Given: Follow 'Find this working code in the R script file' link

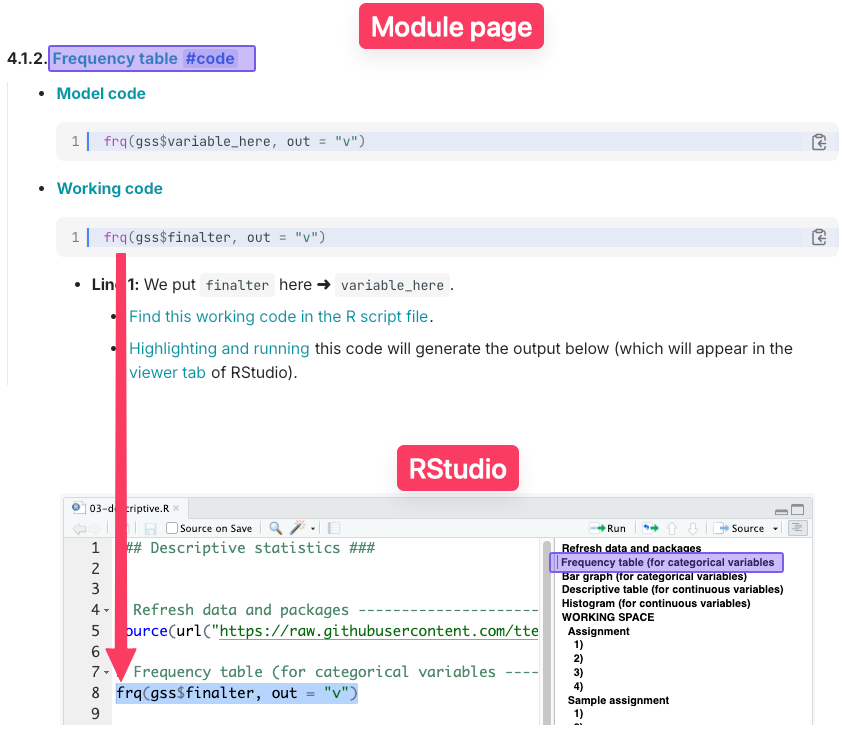Looking at the screenshot, I should [x=278, y=316].
